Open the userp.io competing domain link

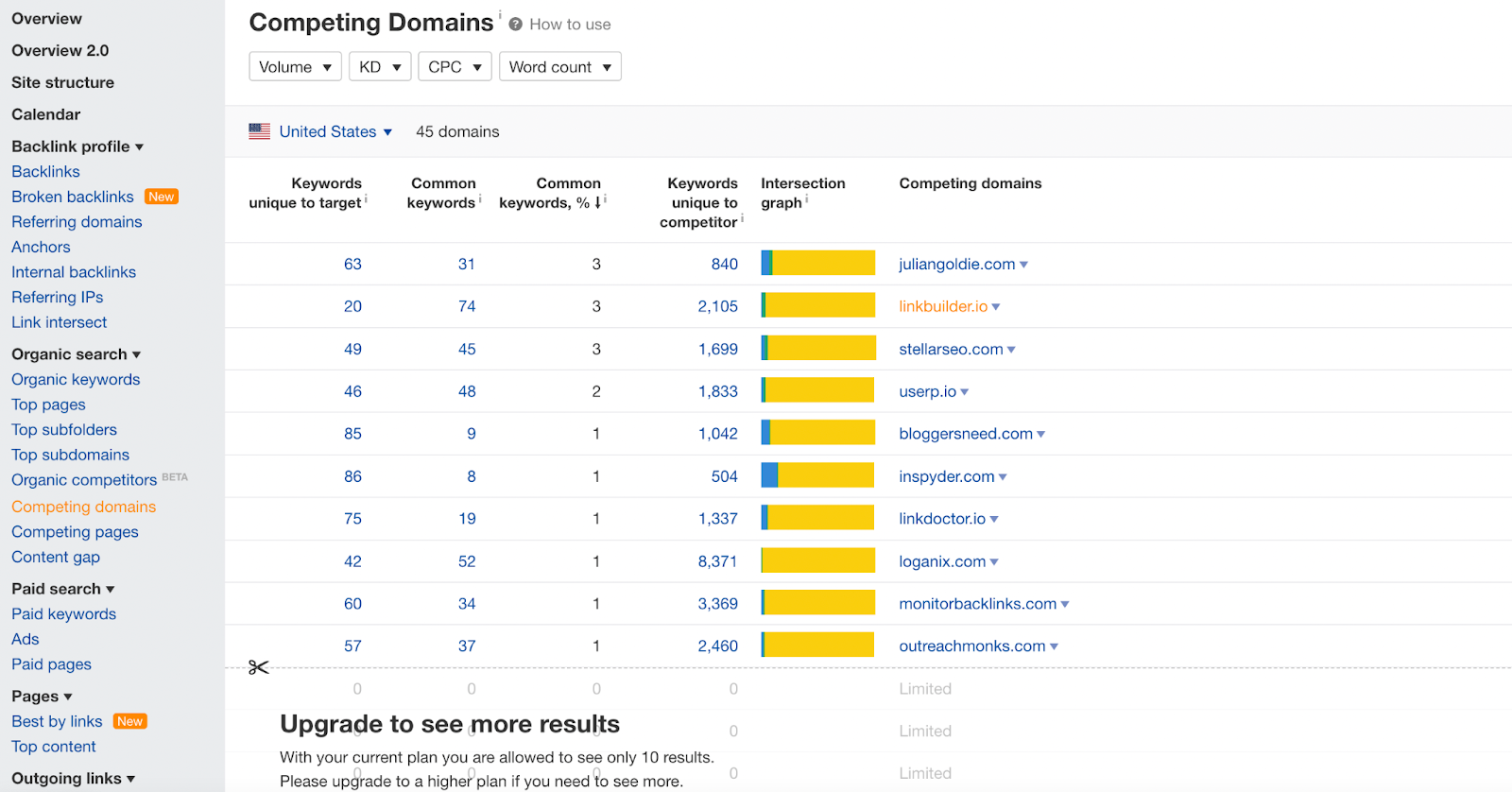[x=927, y=392]
